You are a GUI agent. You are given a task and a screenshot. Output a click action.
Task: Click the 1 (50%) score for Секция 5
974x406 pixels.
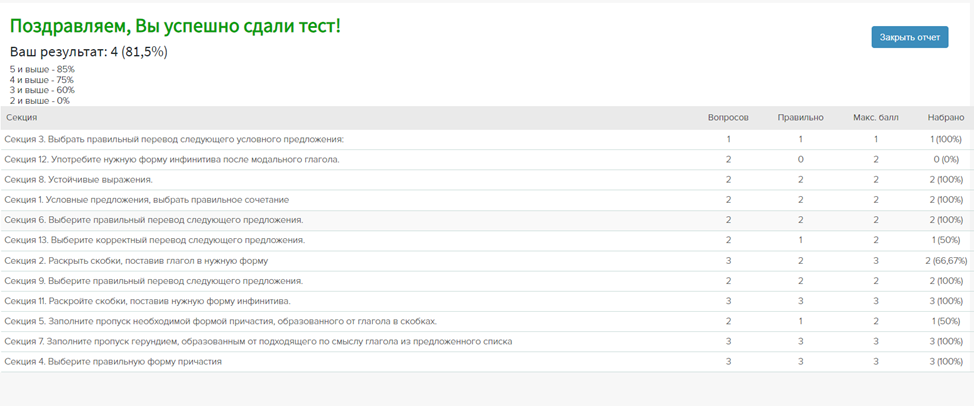946,321
